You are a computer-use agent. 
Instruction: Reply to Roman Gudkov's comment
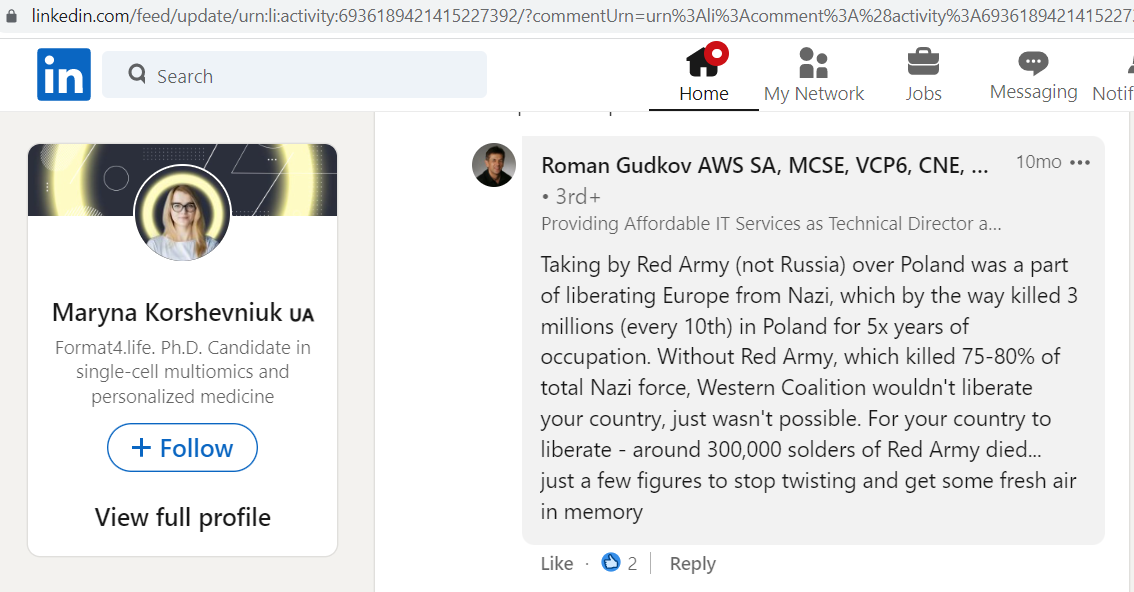(x=692, y=563)
